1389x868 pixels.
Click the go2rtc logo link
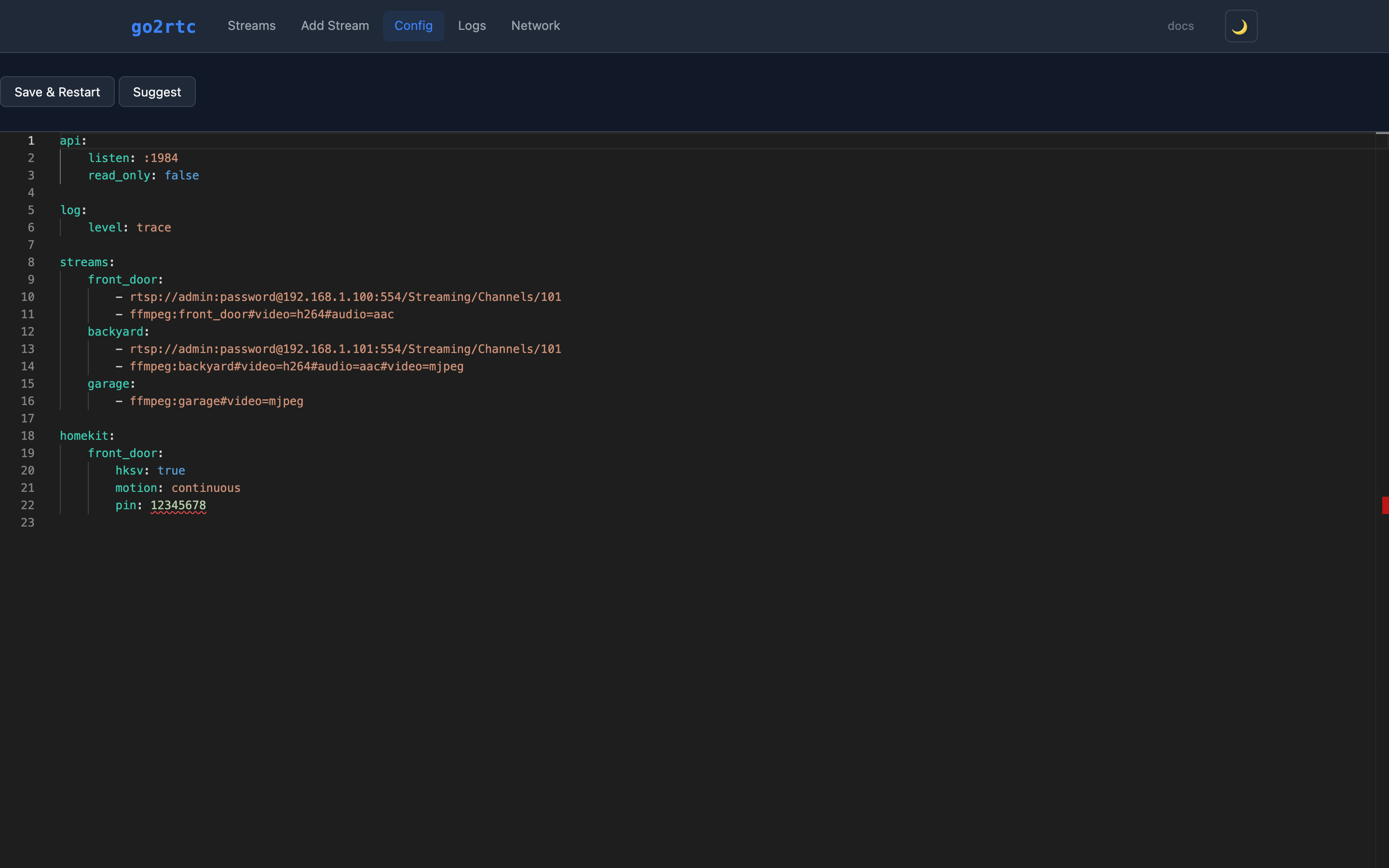click(163, 27)
